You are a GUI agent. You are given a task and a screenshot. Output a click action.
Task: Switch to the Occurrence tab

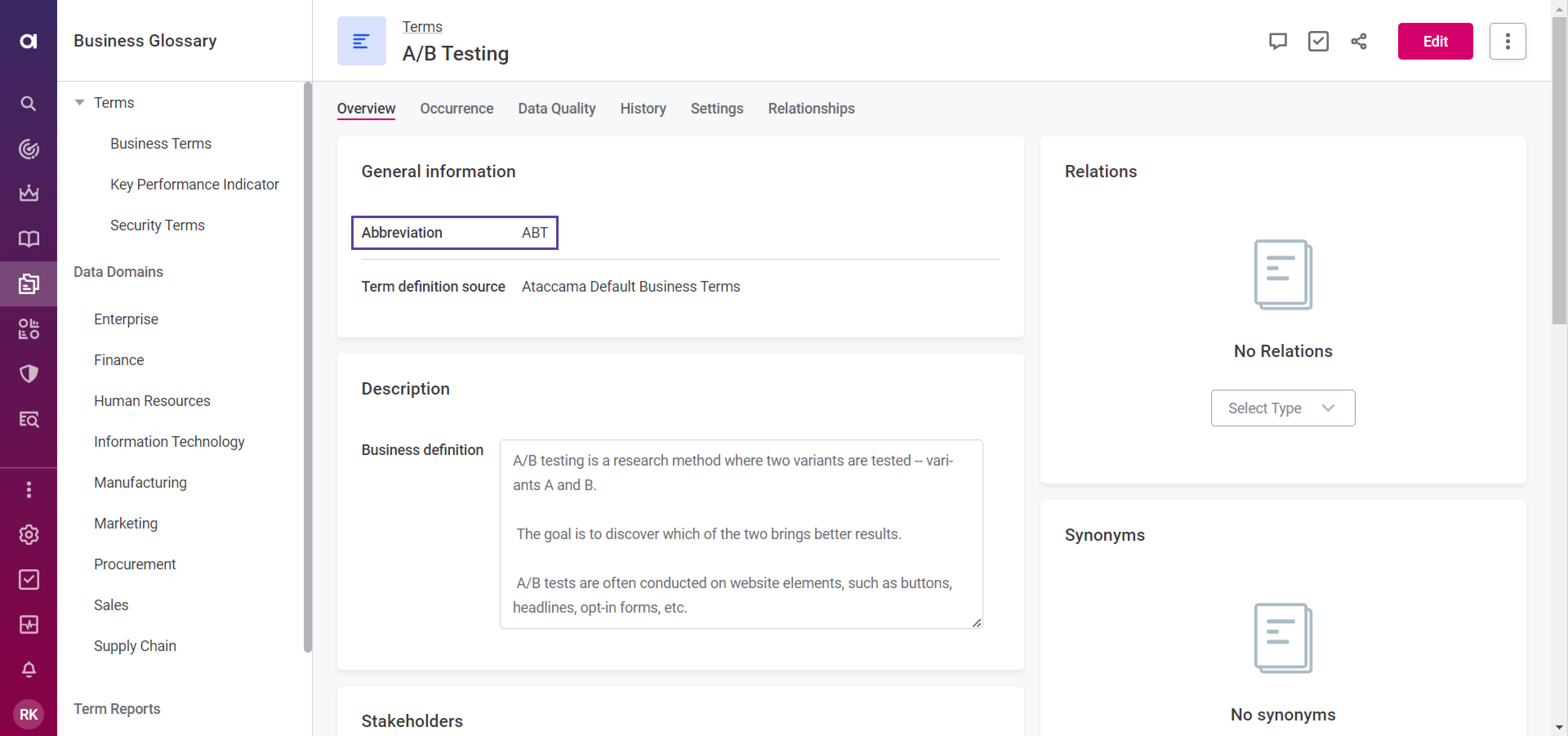pos(457,108)
